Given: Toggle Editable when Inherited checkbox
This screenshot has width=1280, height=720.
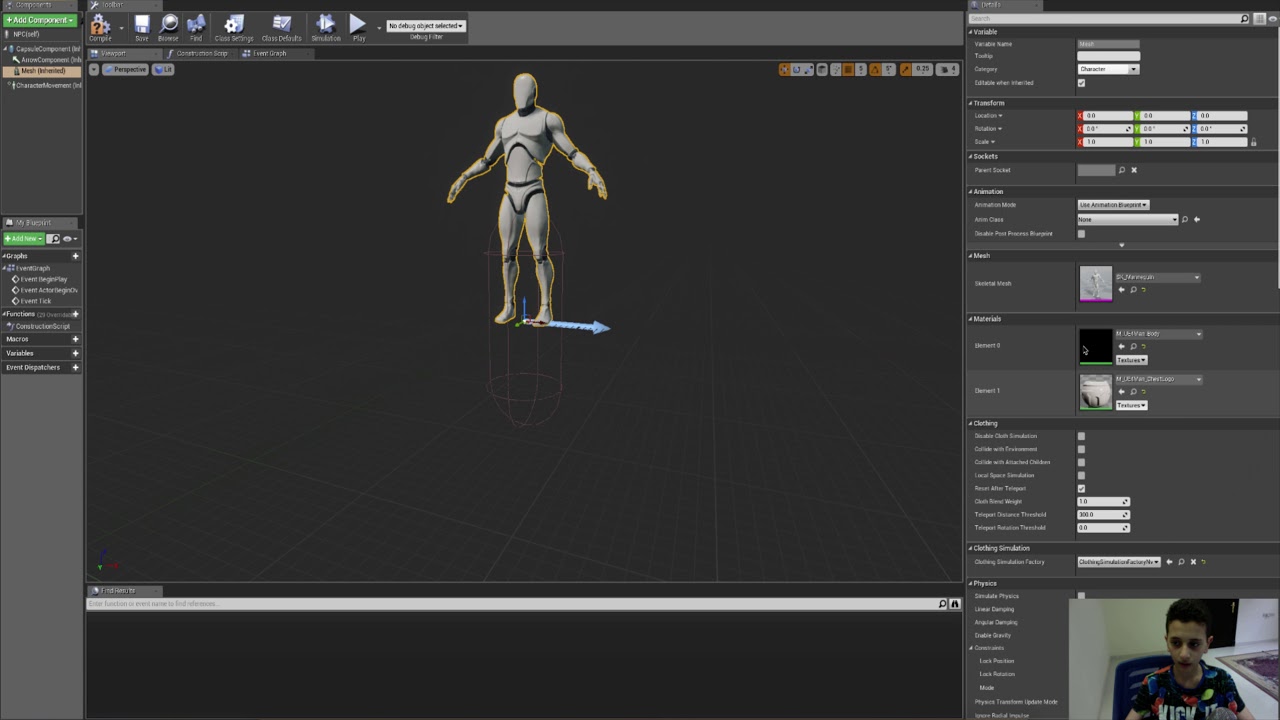Looking at the screenshot, I should (x=1081, y=83).
